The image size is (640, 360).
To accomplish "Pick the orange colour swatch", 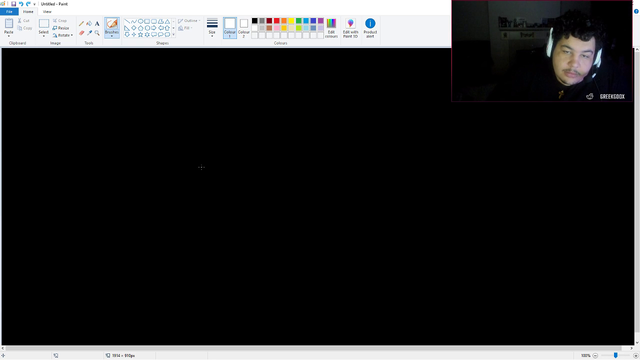I will 284,21.
